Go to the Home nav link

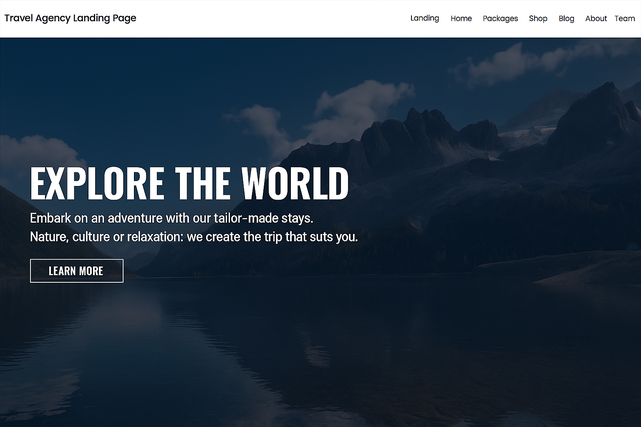(461, 19)
